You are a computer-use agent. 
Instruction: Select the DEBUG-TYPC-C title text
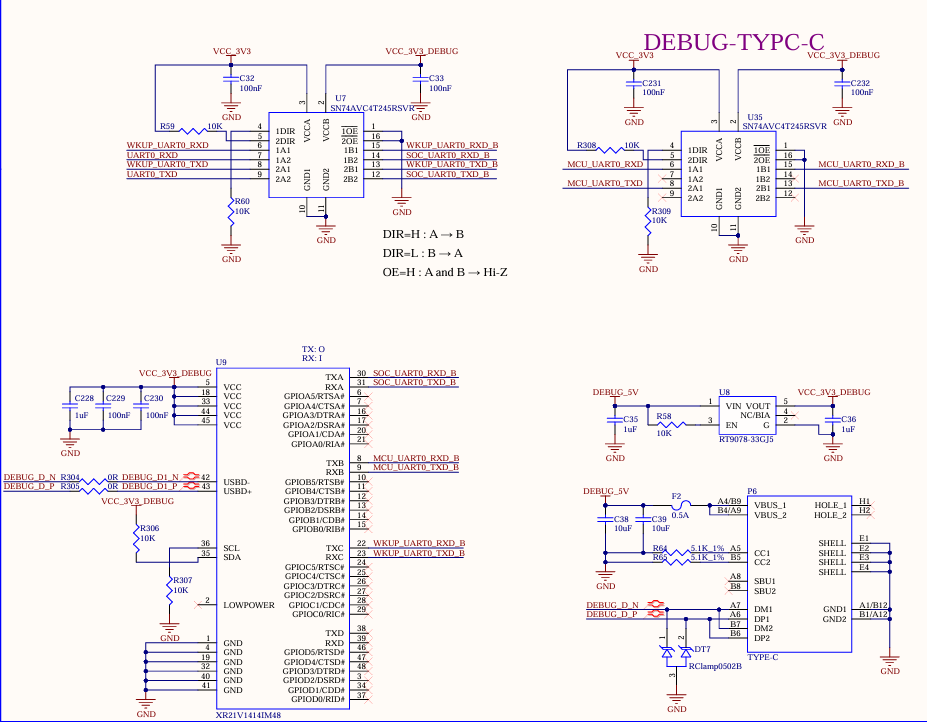click(x=733, y=42)
